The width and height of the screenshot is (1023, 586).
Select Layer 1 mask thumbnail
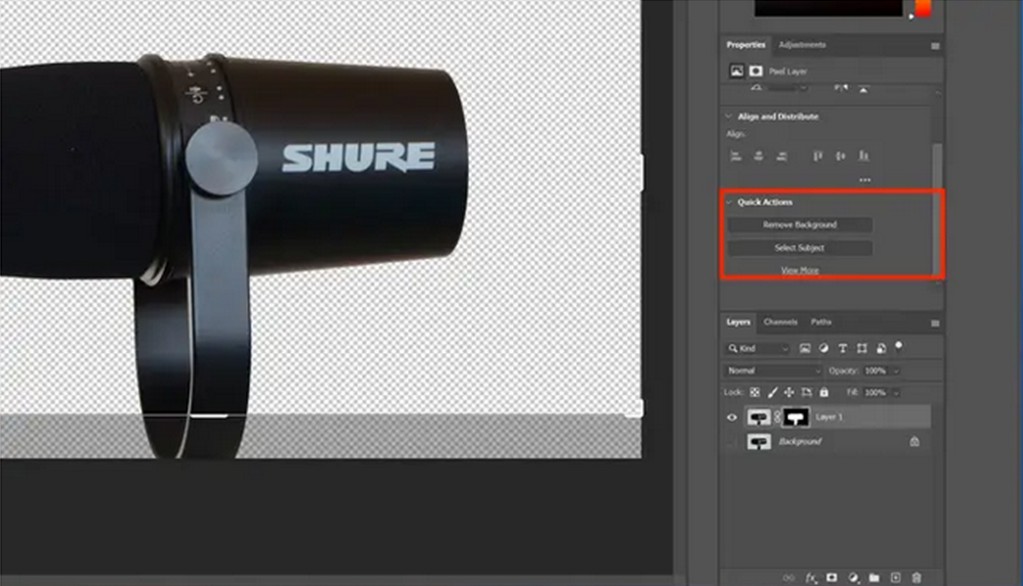point(795,417)
